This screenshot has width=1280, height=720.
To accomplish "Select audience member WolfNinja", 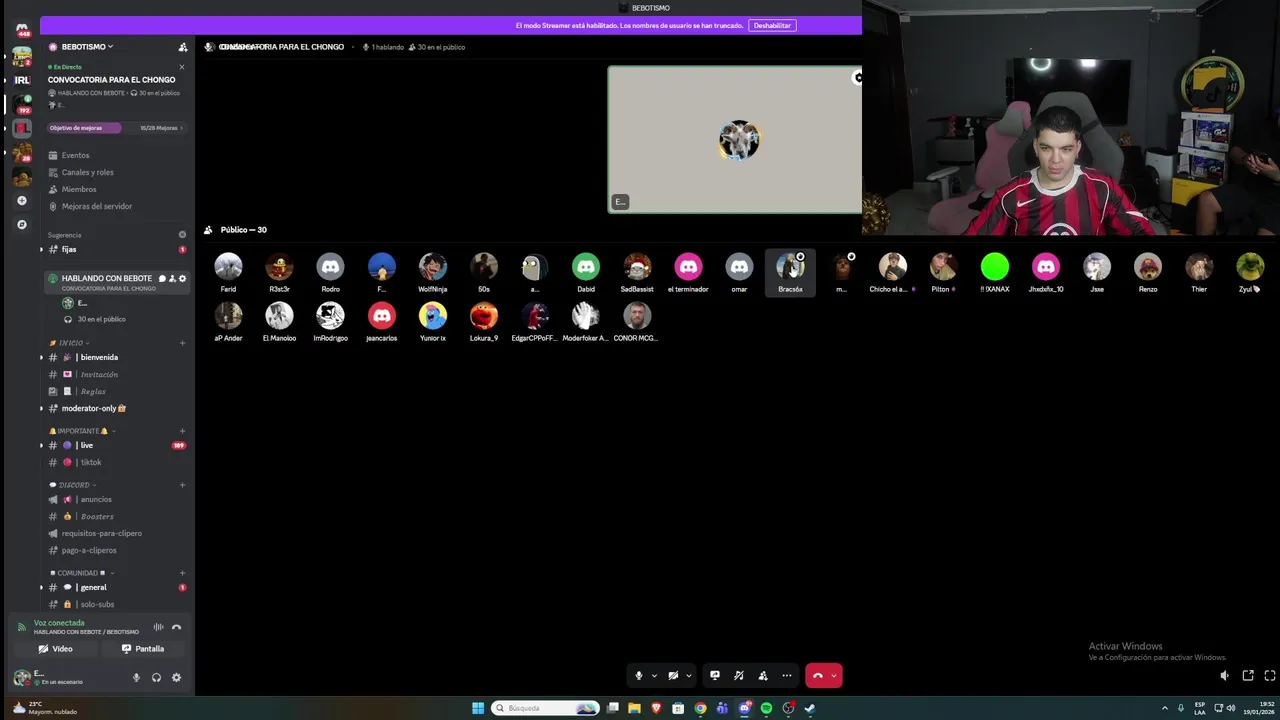I will [x=433, y=273].
